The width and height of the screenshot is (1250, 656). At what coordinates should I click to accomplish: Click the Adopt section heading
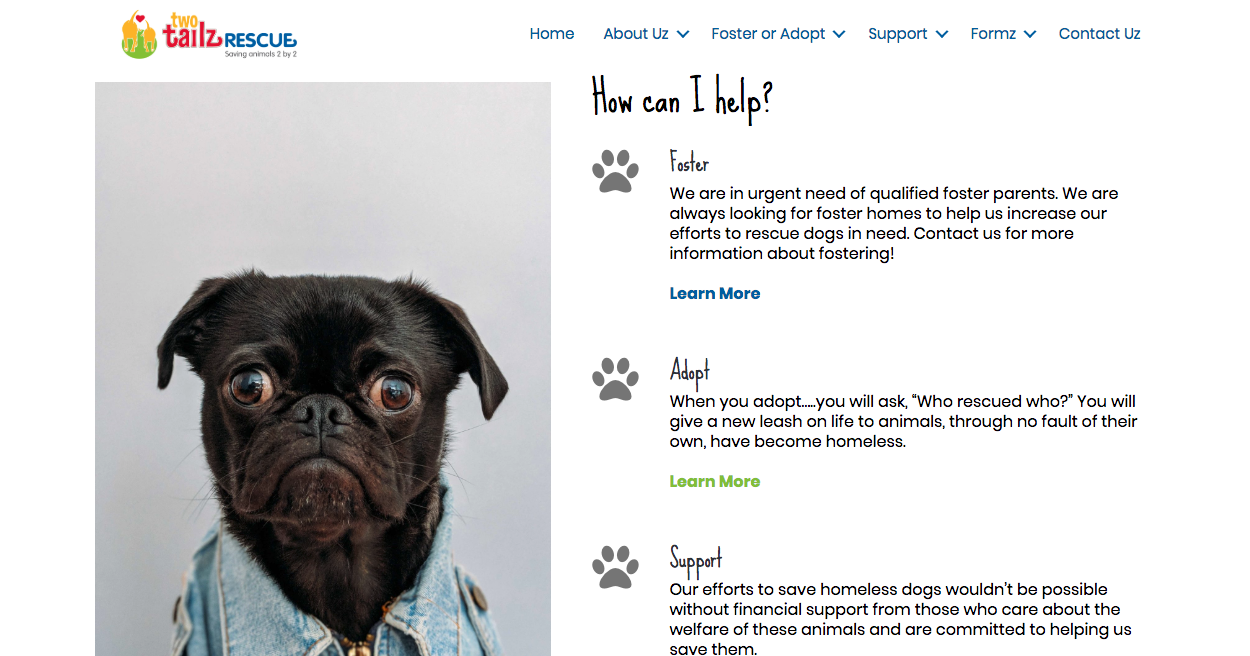click(690, 371)
